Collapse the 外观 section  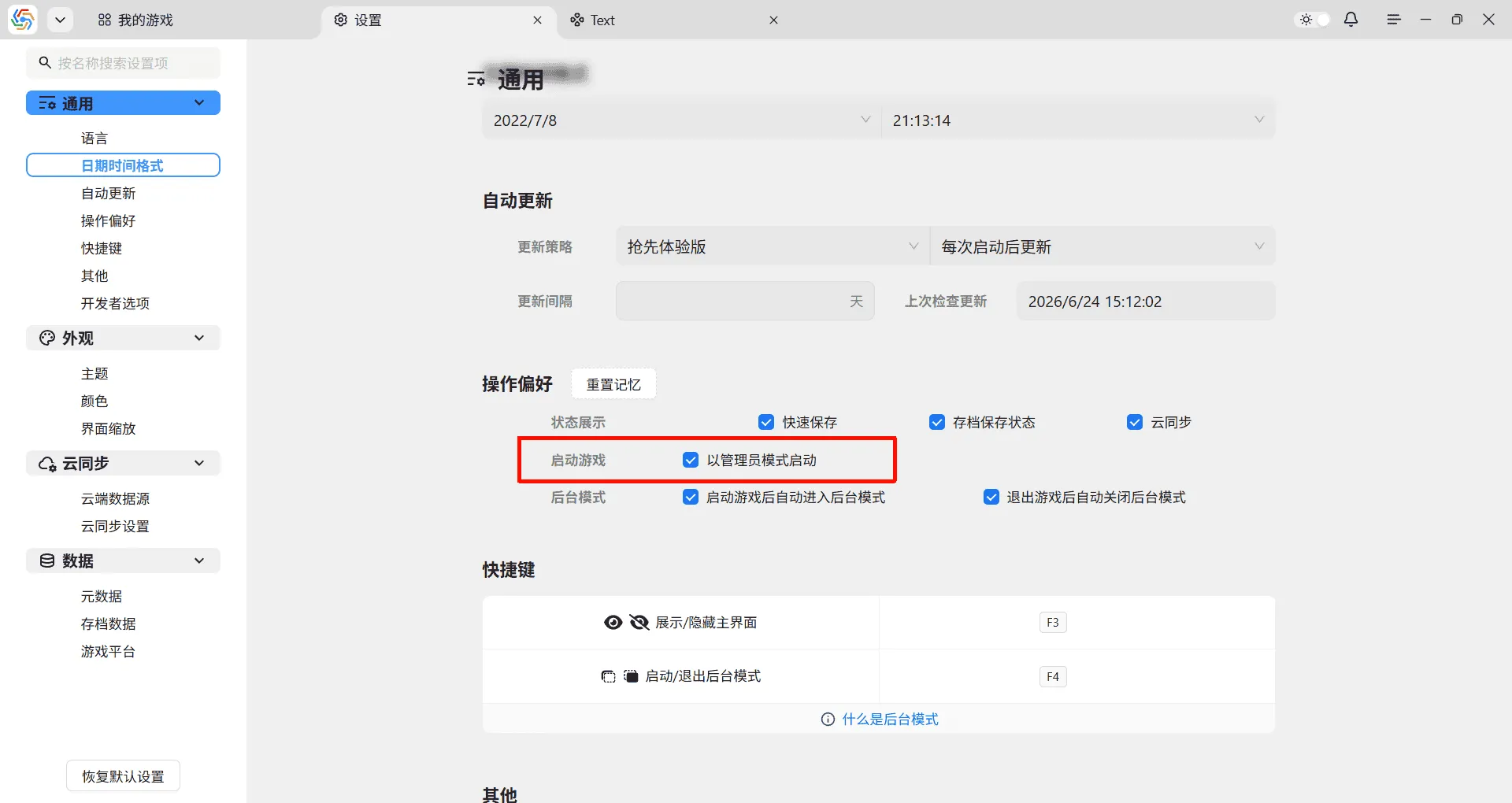pos(124,338)
